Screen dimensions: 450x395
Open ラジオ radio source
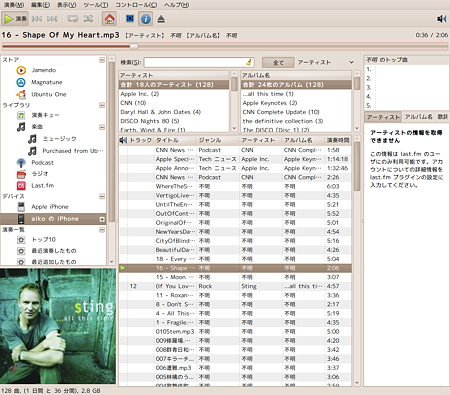click(40, 174)
